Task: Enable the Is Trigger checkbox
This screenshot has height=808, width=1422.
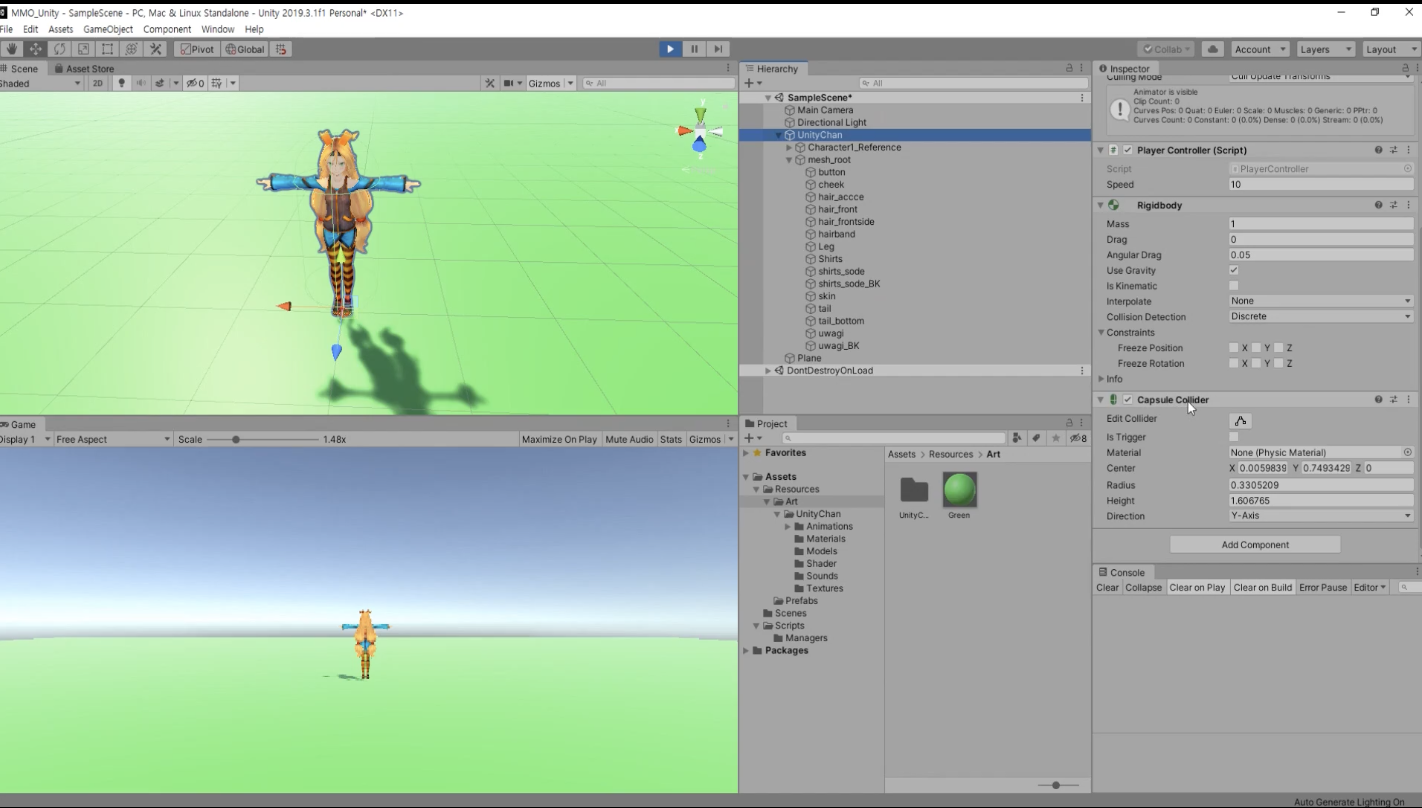Action: tap(1234, 437)
